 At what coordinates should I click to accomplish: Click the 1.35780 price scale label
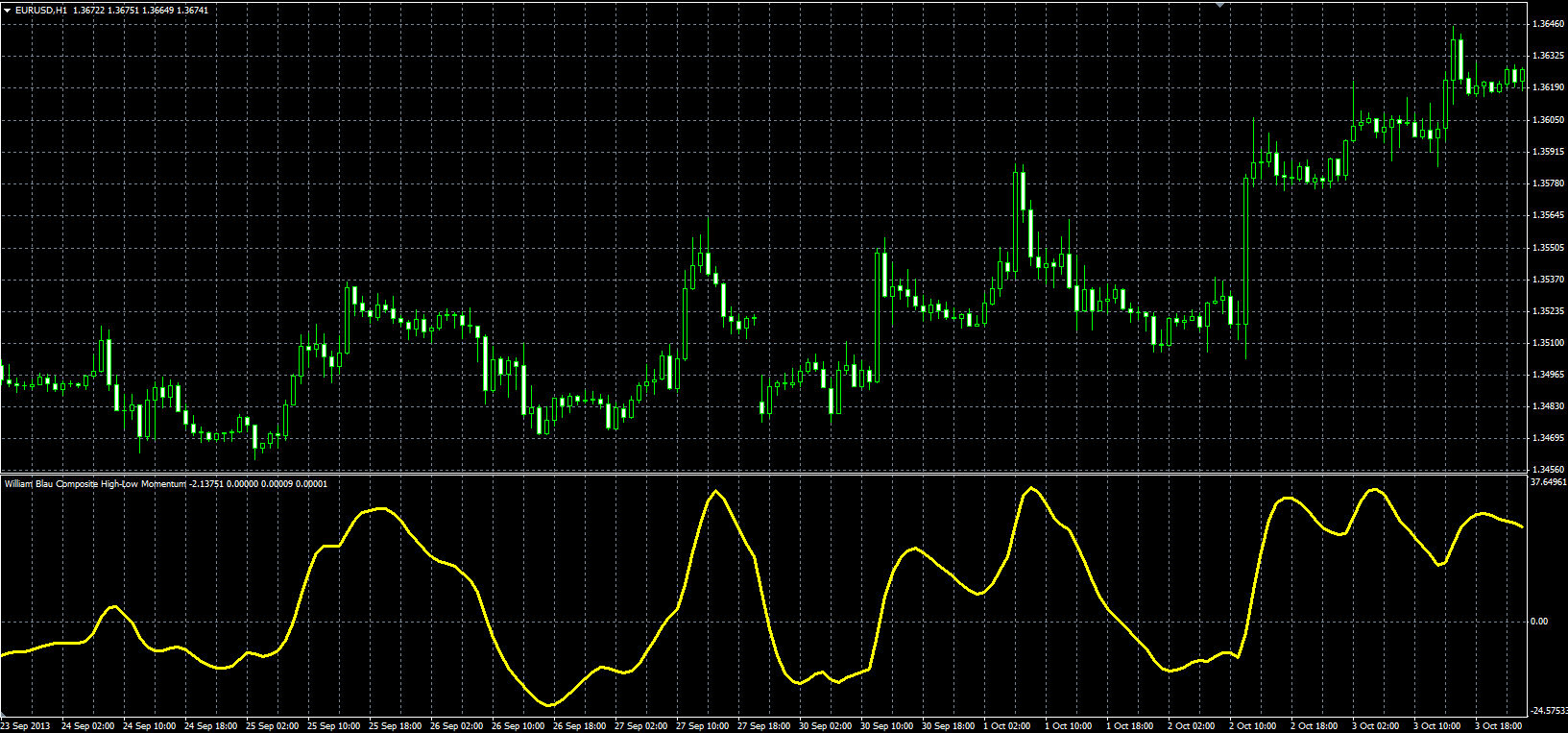tap(1549, 183)
